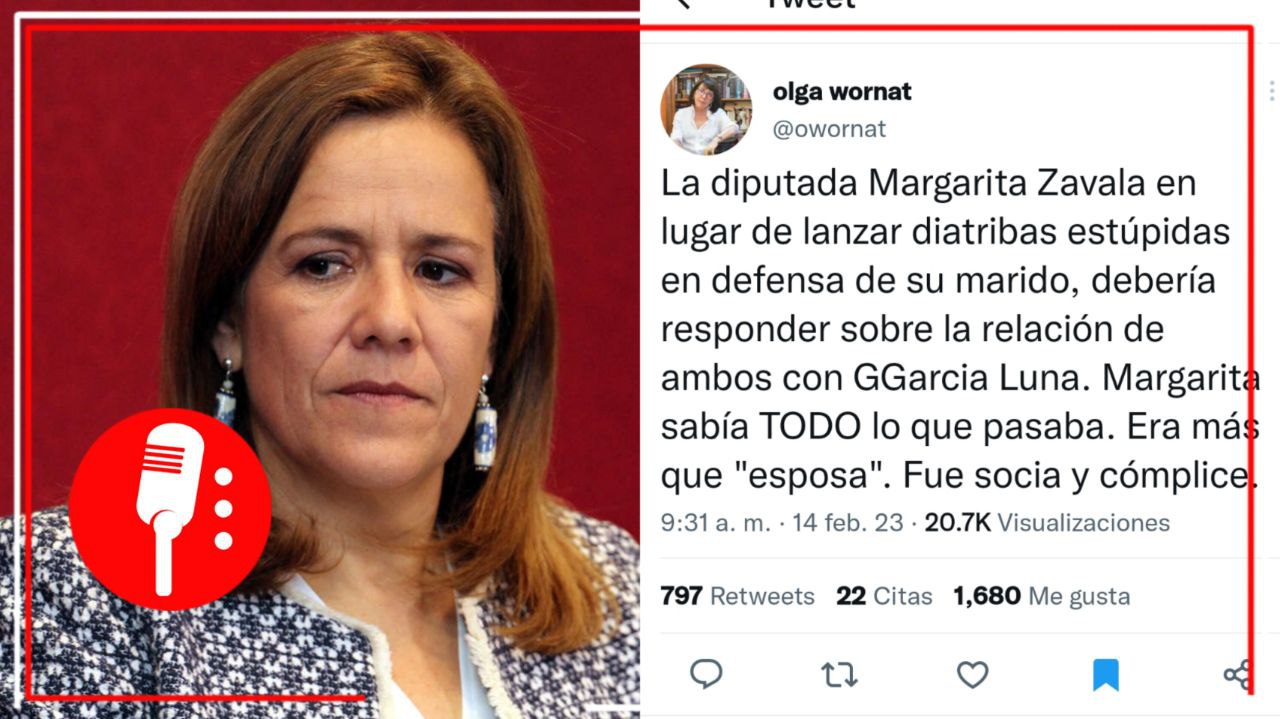Image resolution: width=1280 pixels, height=719 pixels.
Task: Open the 20.7K Visualizaciones stats
Action: point(1047,522)
